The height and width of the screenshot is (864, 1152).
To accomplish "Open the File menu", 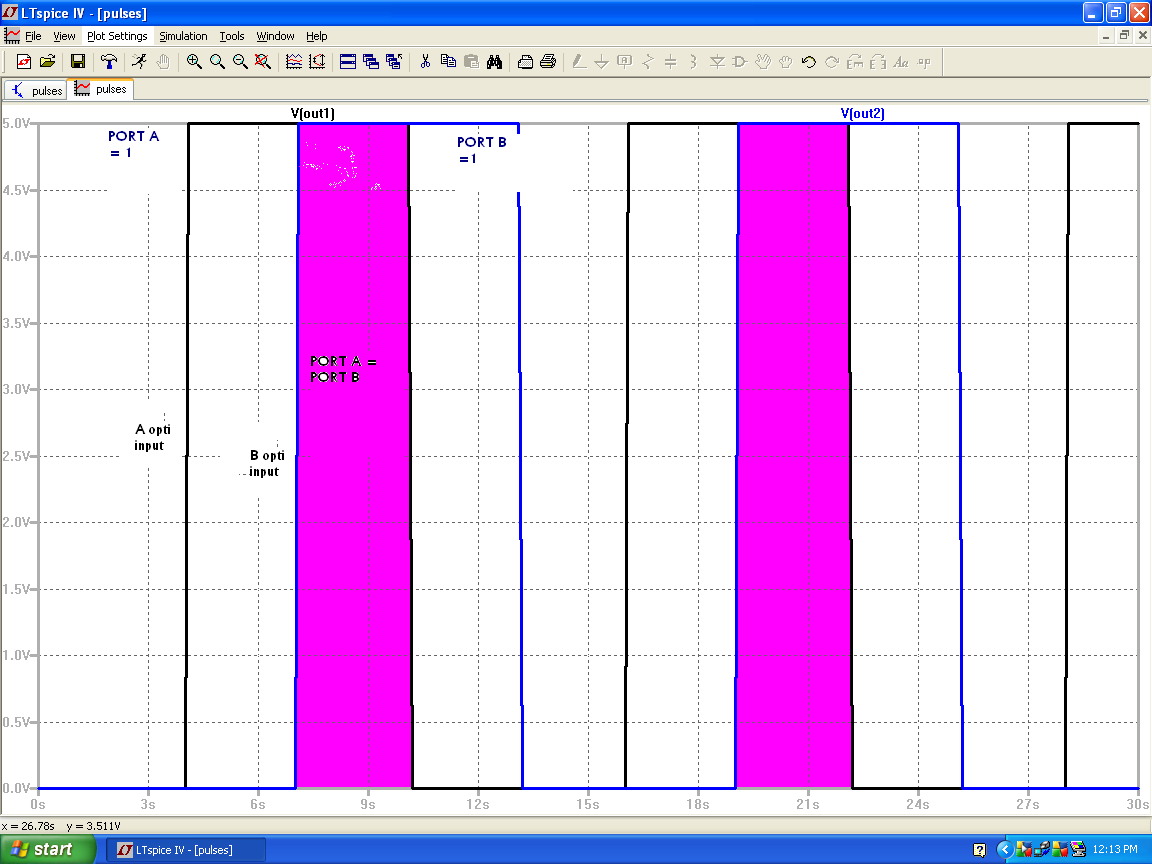I will click(x=33, y=36).
